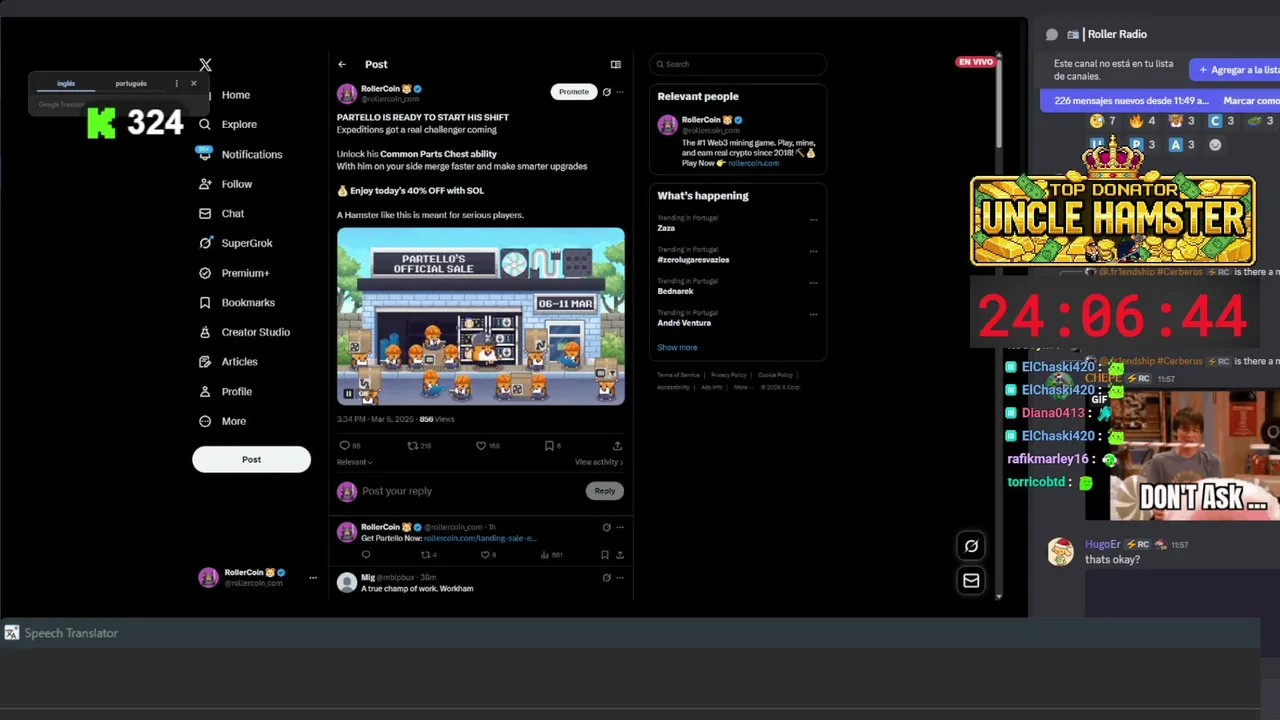Open the Explore search icon in sidebar
This screenshot has height=720, width=1280.
click(205, 124)
